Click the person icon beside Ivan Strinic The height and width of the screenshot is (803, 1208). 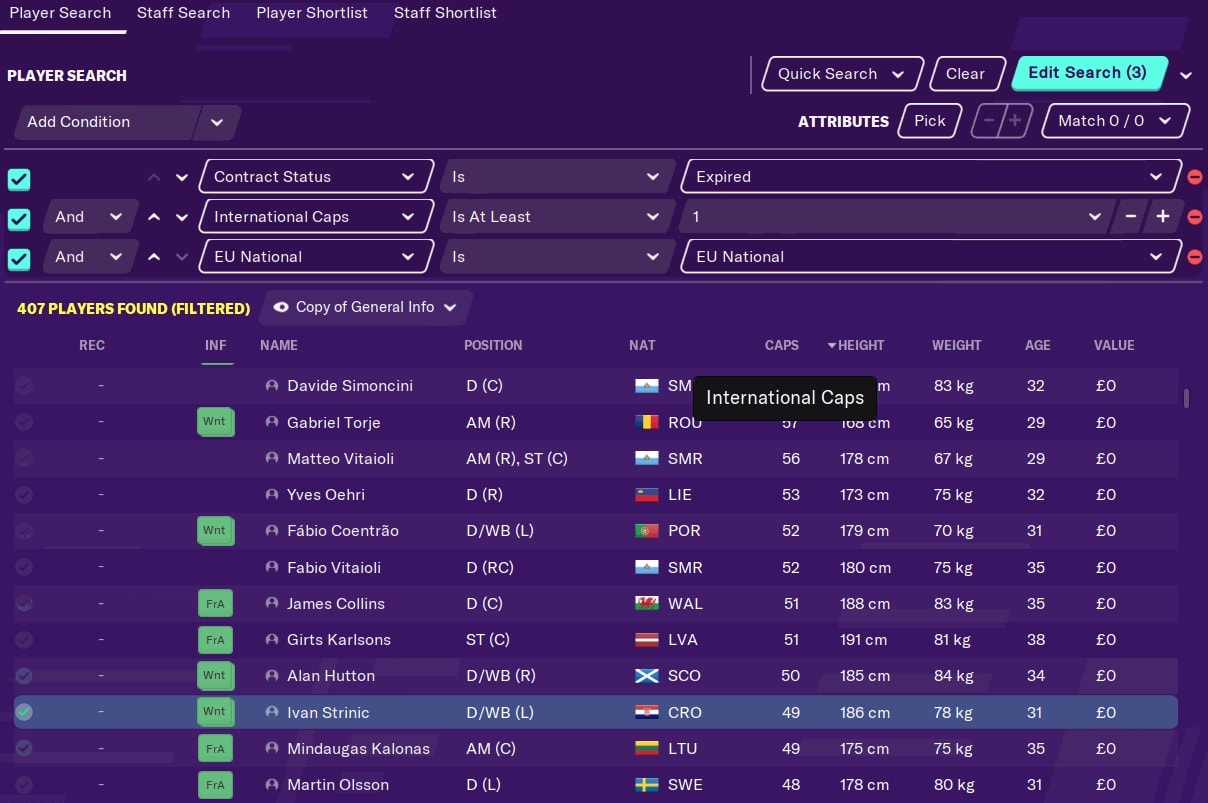click(x=272, y=713)
